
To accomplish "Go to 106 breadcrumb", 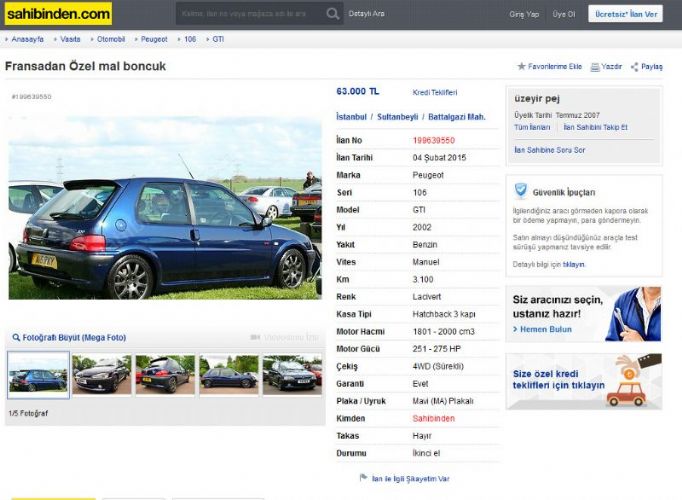I will (190, 39).
